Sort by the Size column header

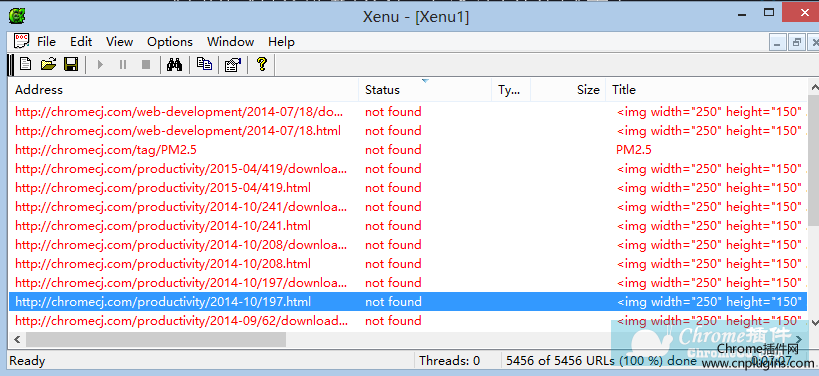tap(568, 90)
